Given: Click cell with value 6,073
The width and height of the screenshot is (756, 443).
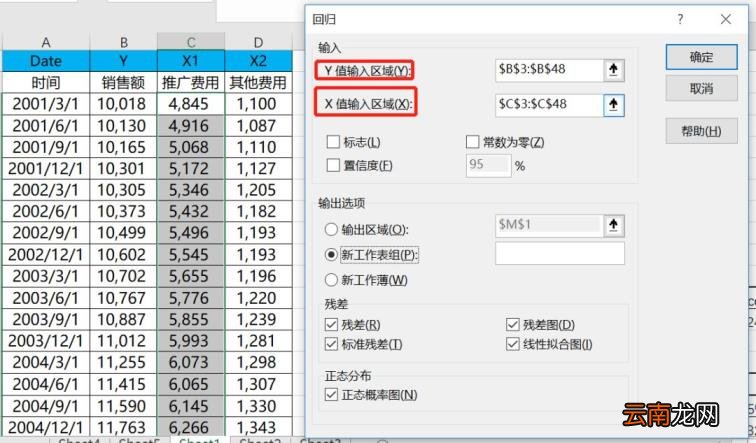Looking at the screenshot, I should 191,362.
